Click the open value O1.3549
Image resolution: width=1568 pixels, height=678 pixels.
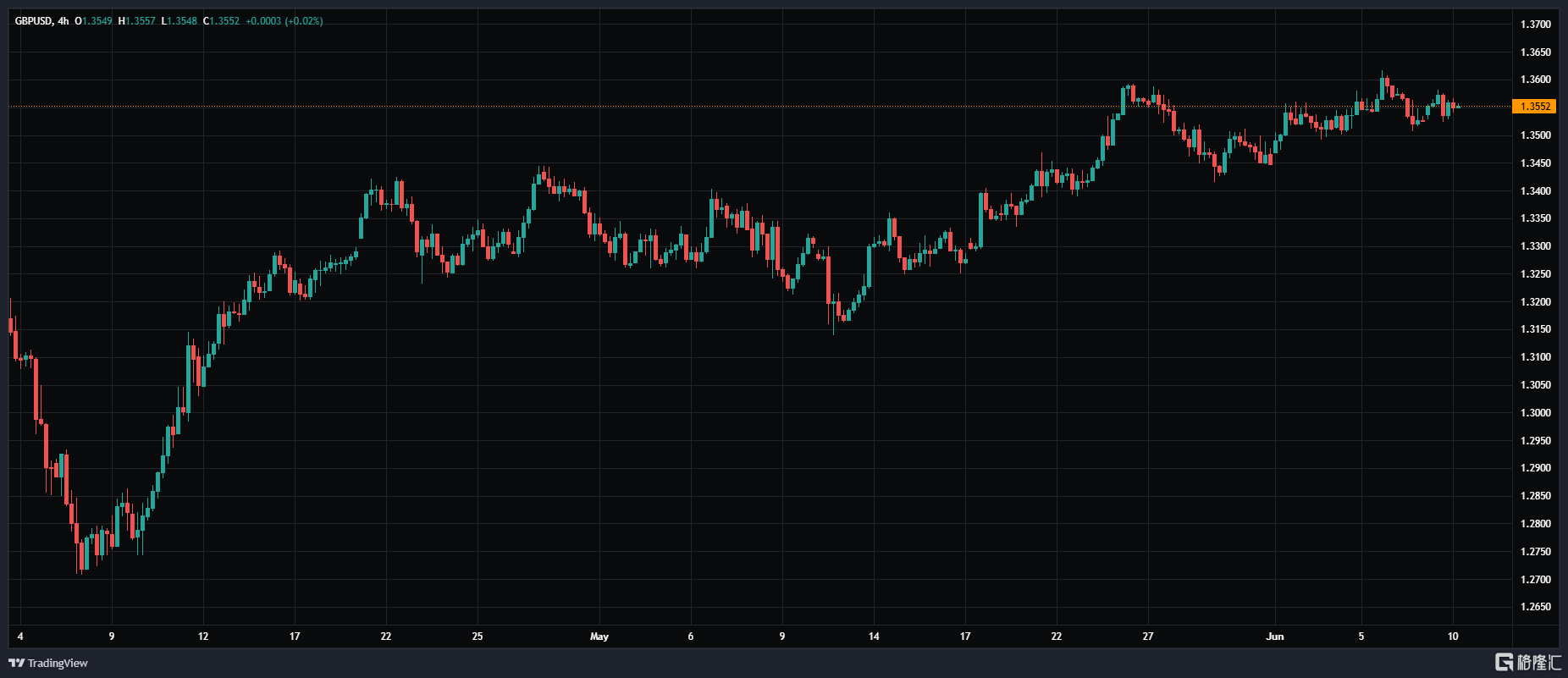93,21
